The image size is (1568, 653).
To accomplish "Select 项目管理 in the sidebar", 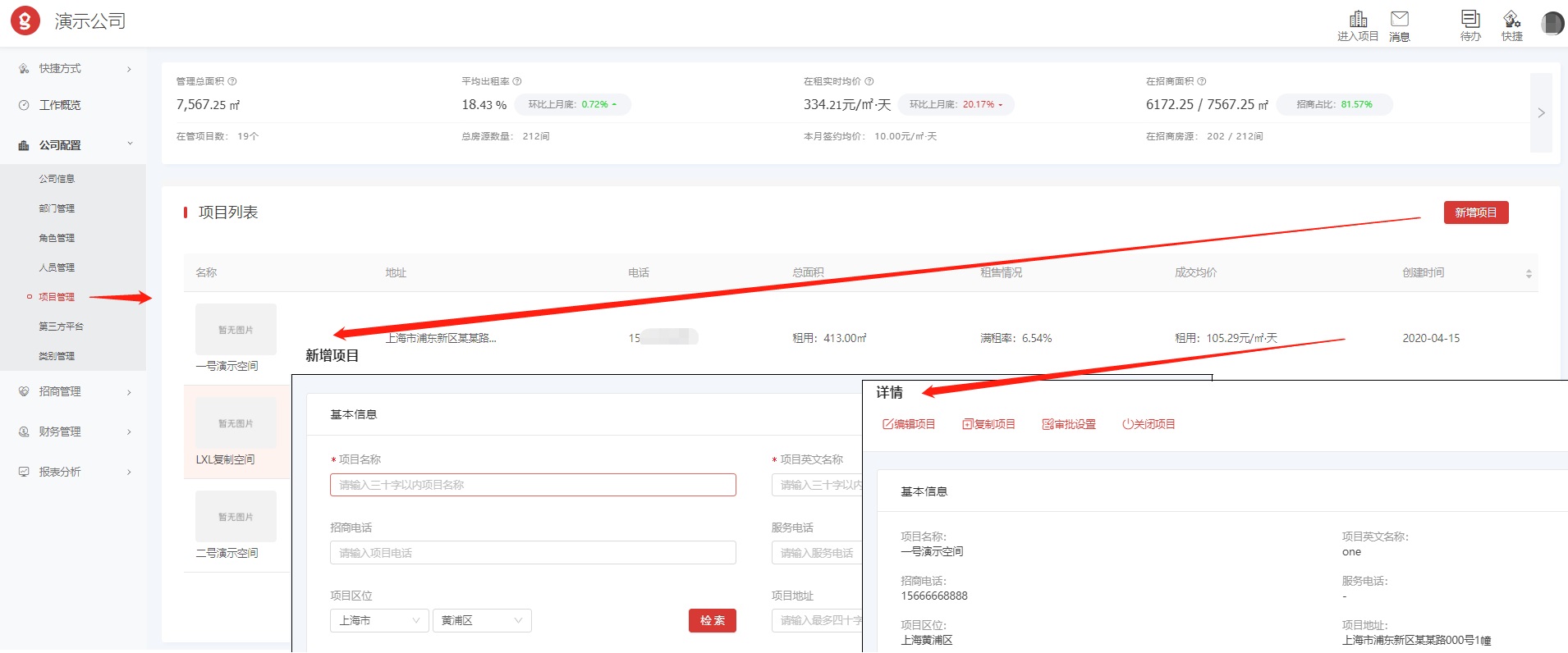I will click(57, 297).
